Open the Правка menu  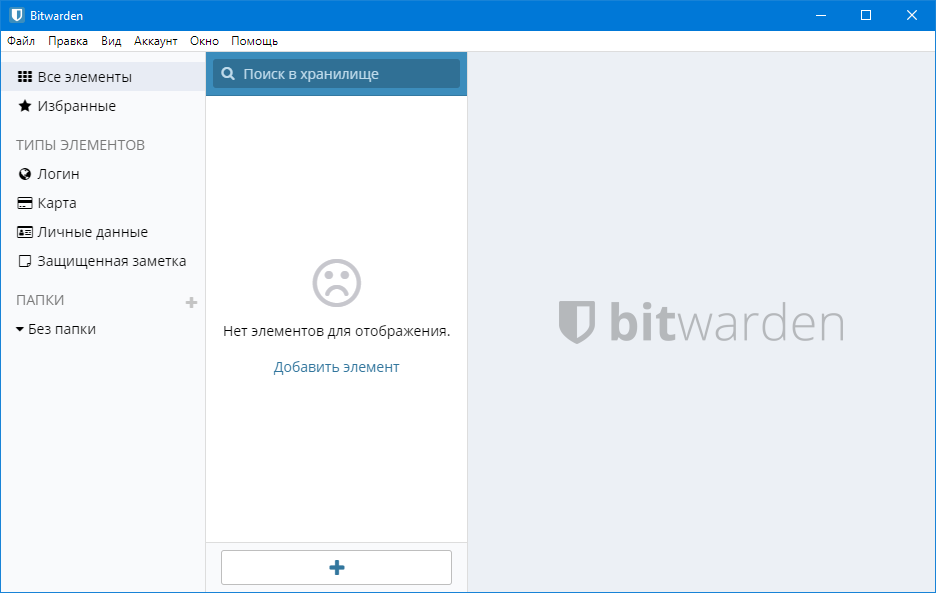point(68,41)
